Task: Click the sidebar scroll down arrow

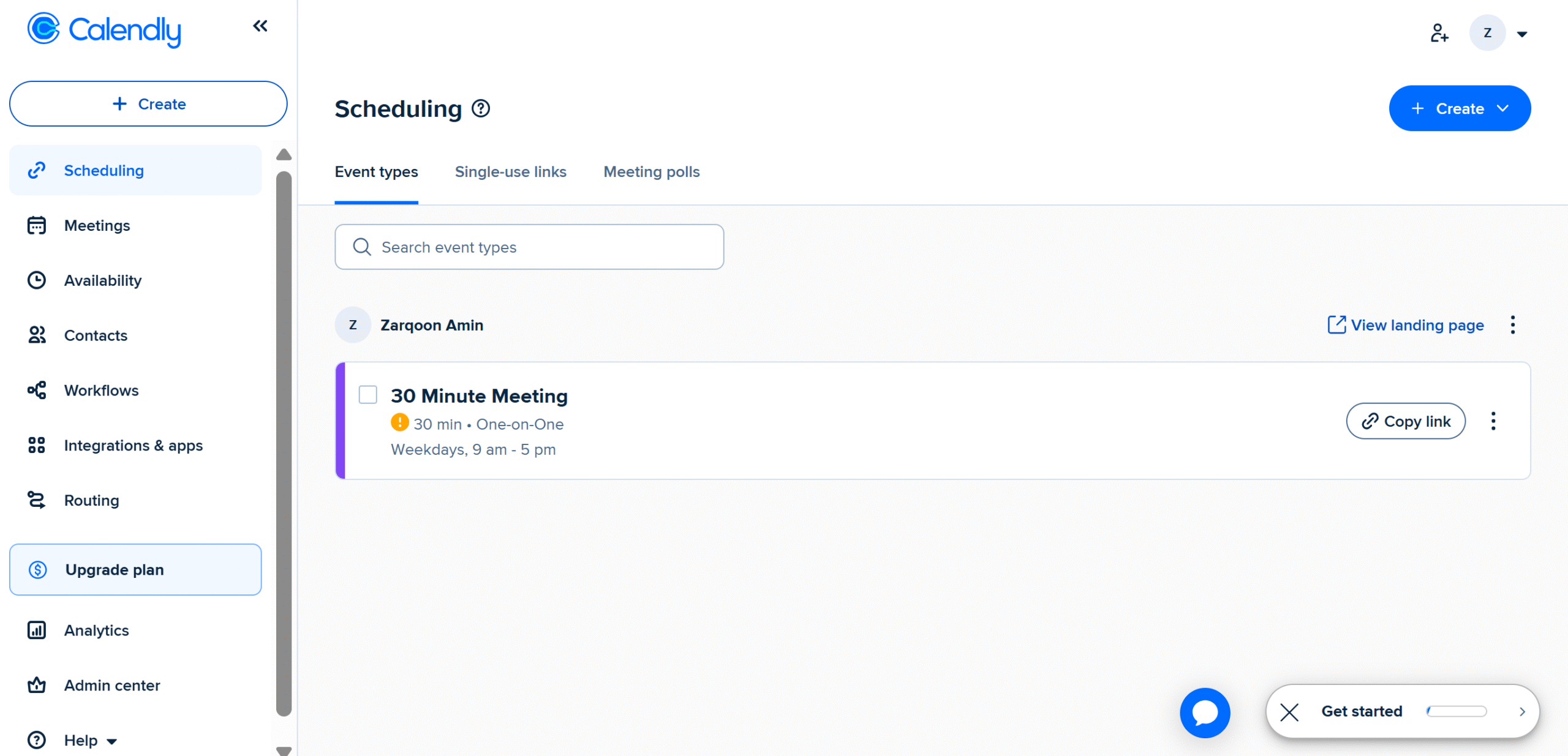Action: pyautogui.click(x=284, y=750)
